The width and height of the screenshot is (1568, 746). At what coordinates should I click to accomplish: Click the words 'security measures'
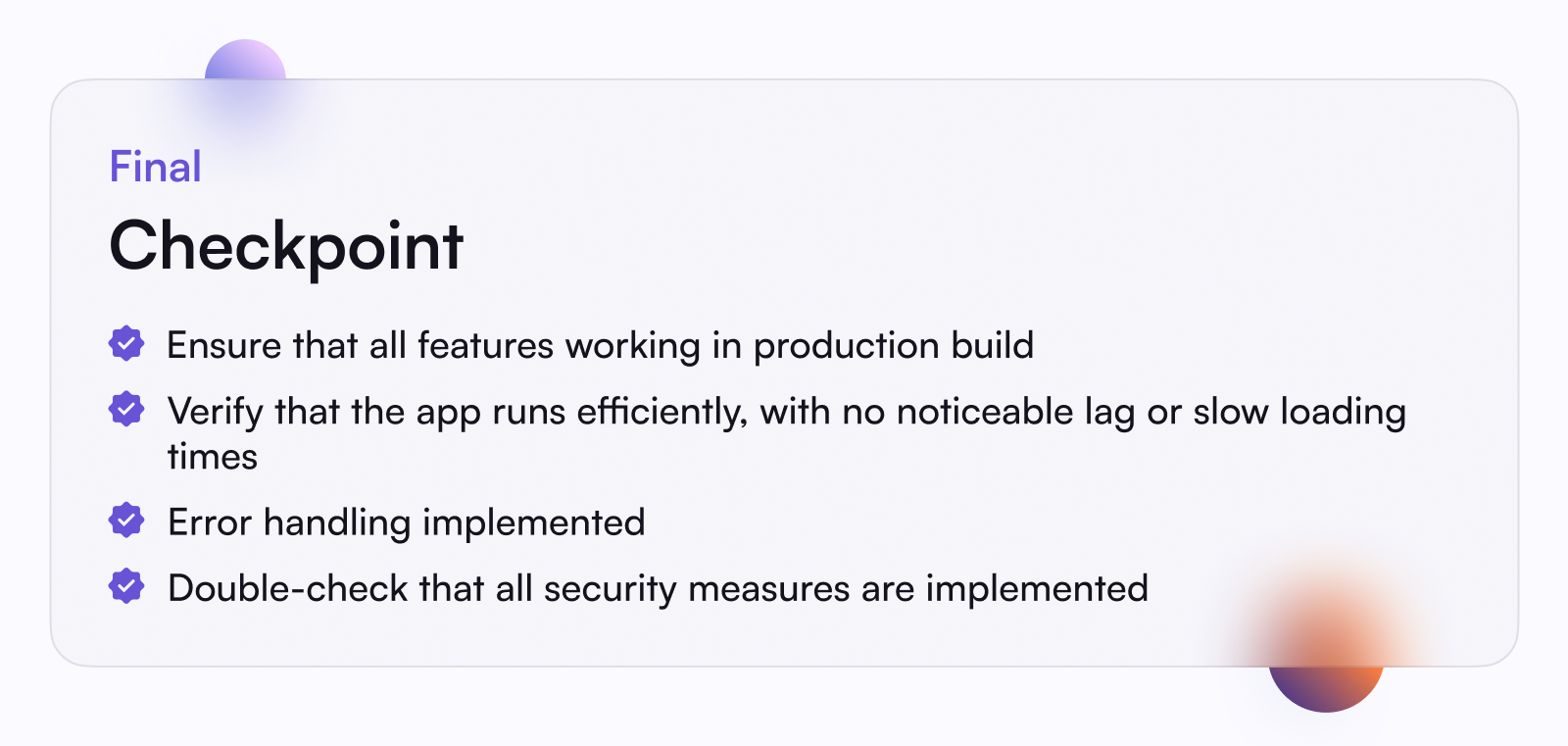pyautogui.click(x=697, y=590)
